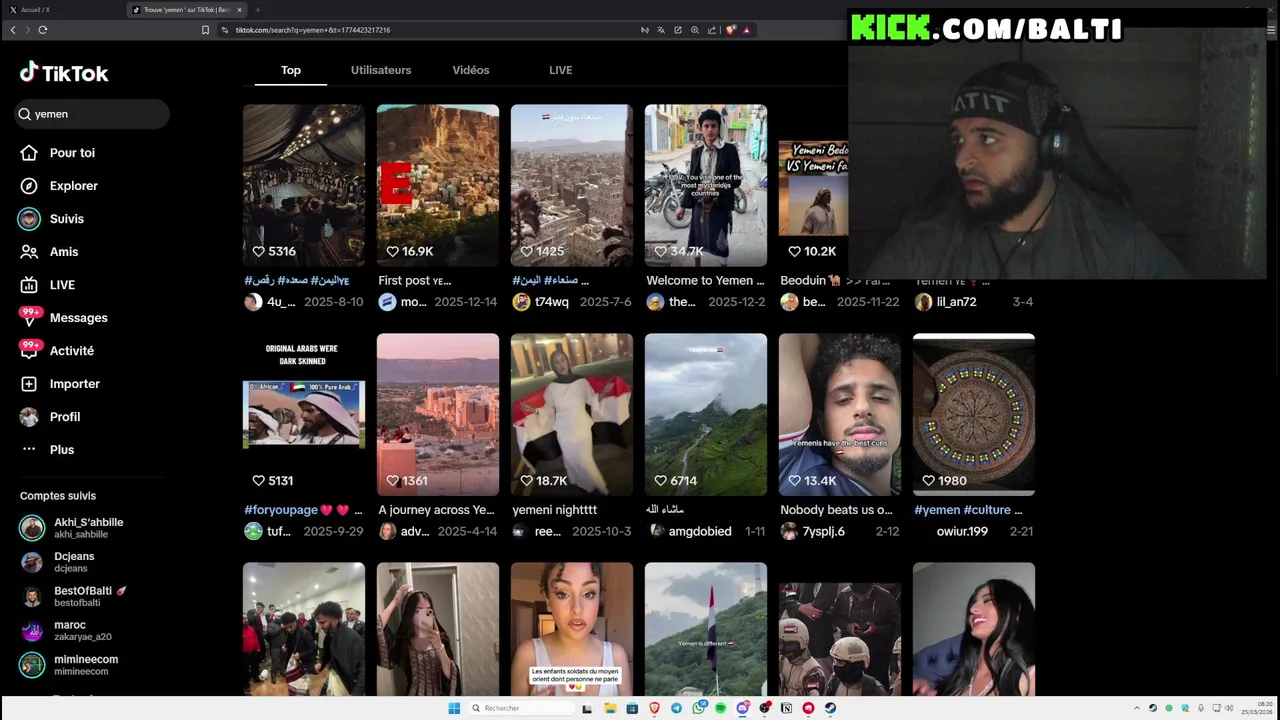Open Notion from the taskbar
1280x720 pixels.
point(786,708)
